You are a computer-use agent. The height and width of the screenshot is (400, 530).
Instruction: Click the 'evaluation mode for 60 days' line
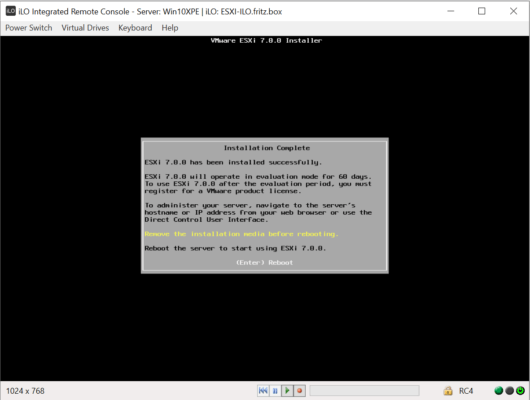pos(258,177)
